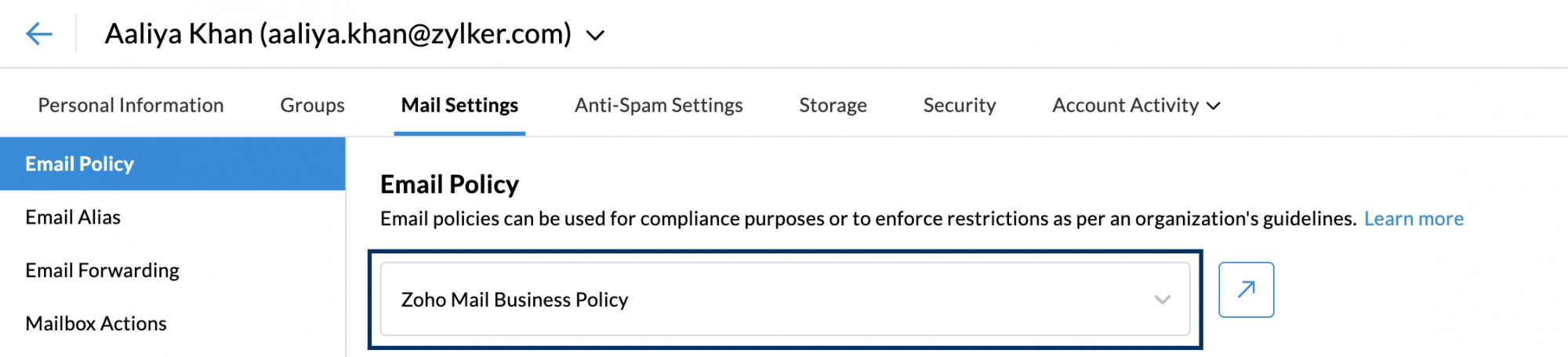Switch to the Security tab

point(960,105)
